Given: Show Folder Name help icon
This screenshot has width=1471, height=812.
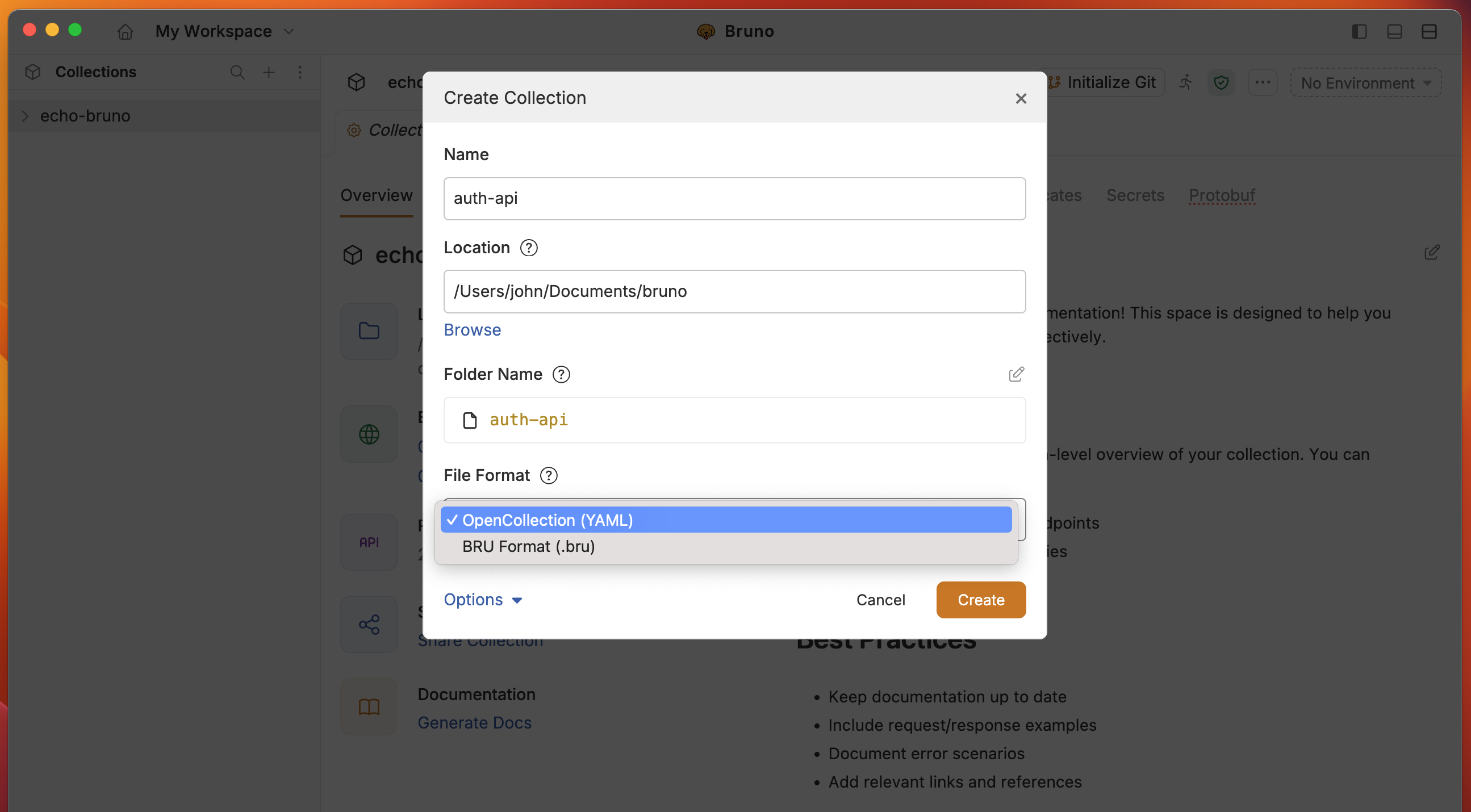Looking at the screenshot, I should click(561, 374).
